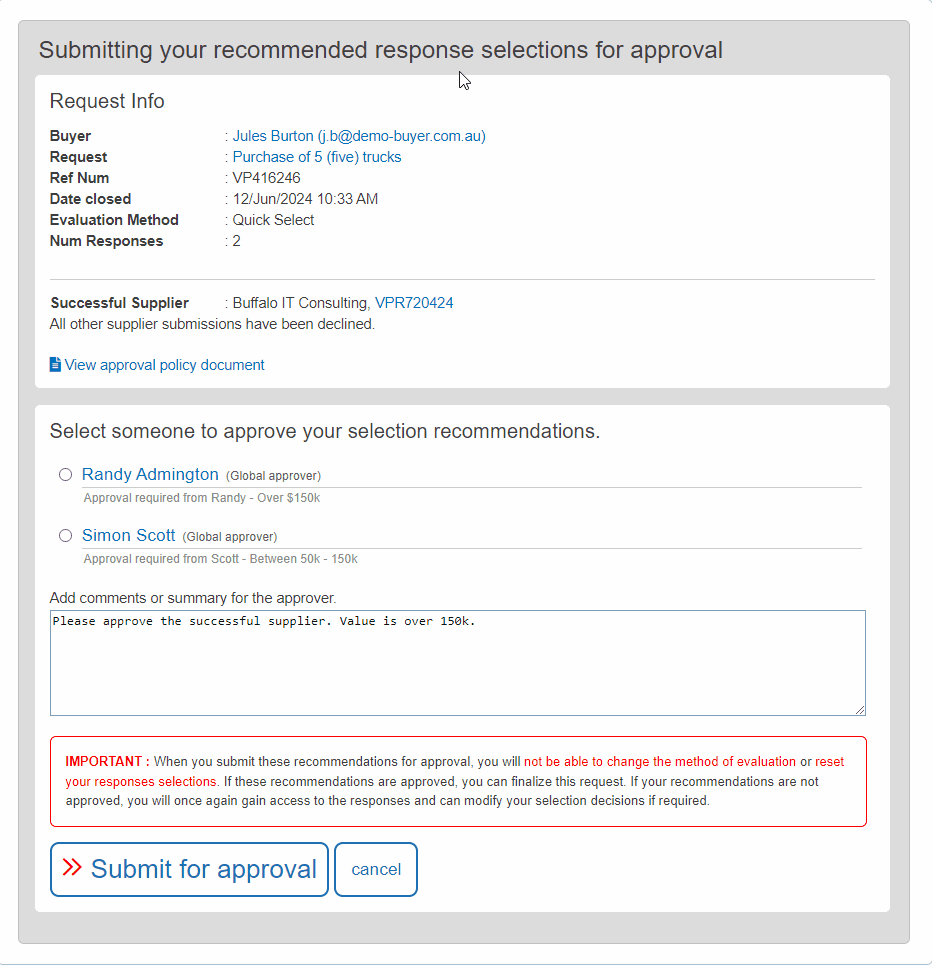Cancel the approval submission
Screen dimensions: 932x968
(376, 869)
